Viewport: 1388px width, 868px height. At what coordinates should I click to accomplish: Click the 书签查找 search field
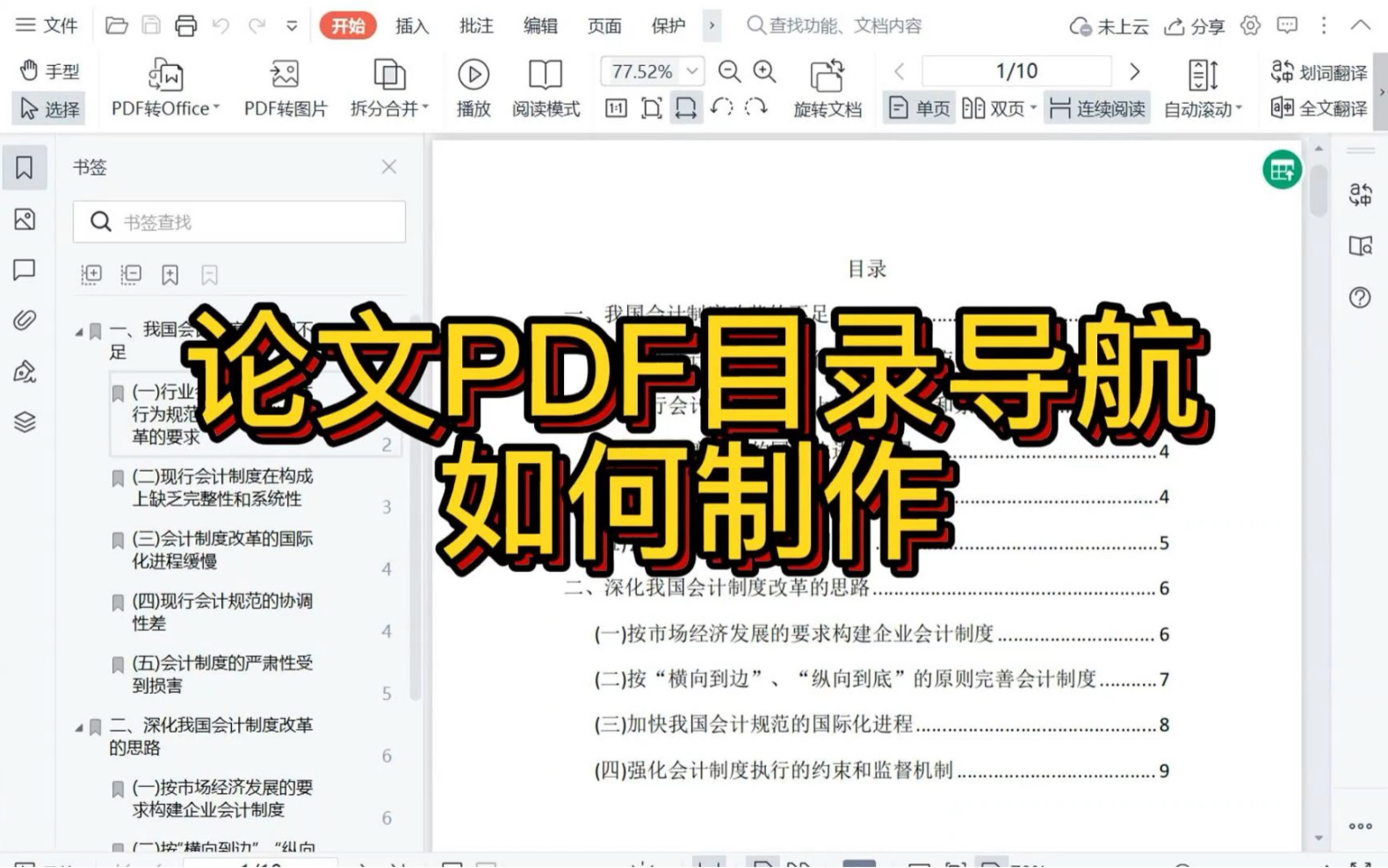(x=239, y=222)
